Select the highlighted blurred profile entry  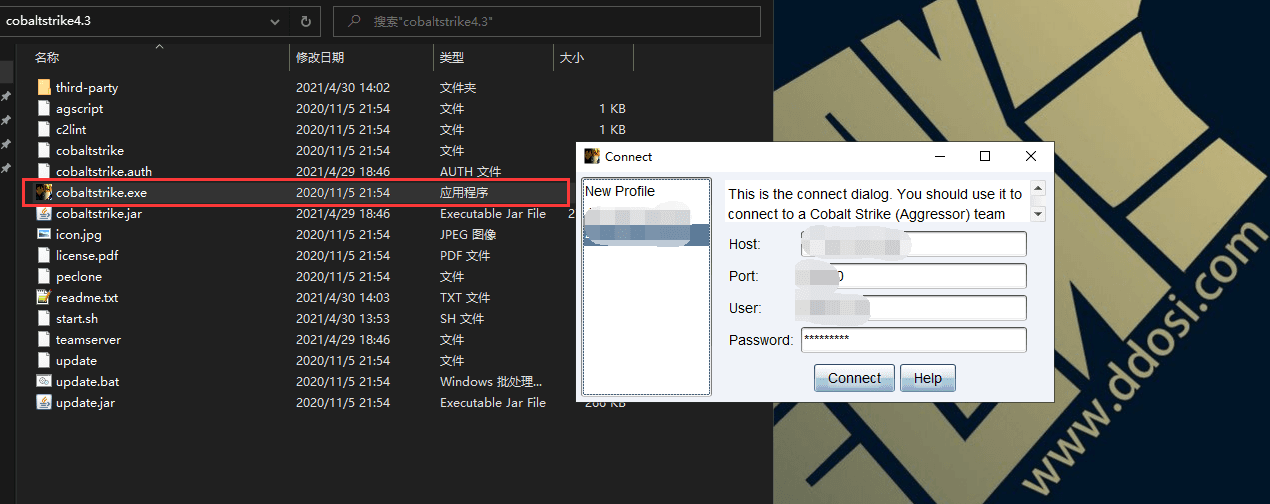646,234
